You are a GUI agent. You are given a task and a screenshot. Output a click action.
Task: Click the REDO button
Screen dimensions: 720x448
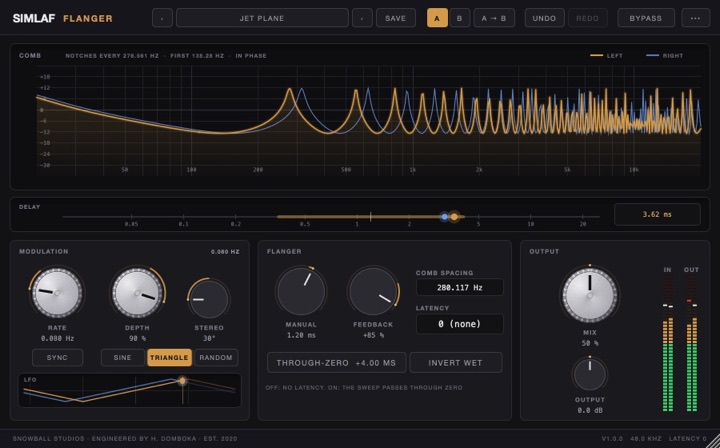click(588, 18)
